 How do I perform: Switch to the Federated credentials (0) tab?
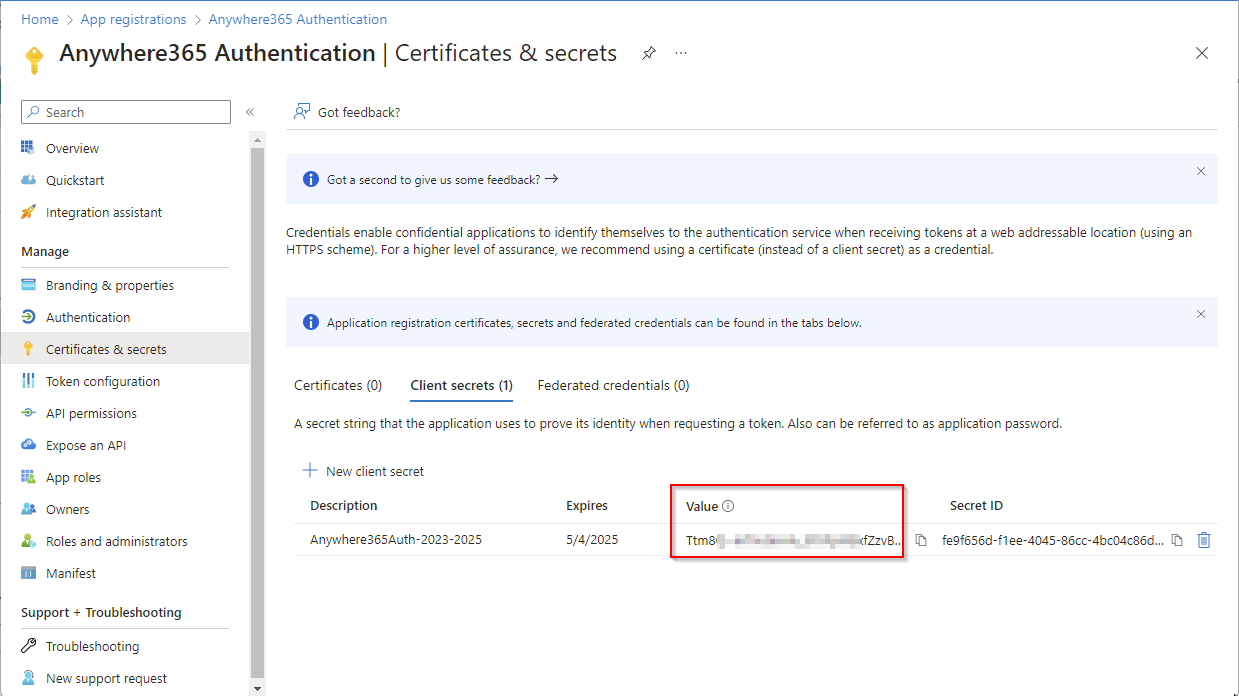613,385
